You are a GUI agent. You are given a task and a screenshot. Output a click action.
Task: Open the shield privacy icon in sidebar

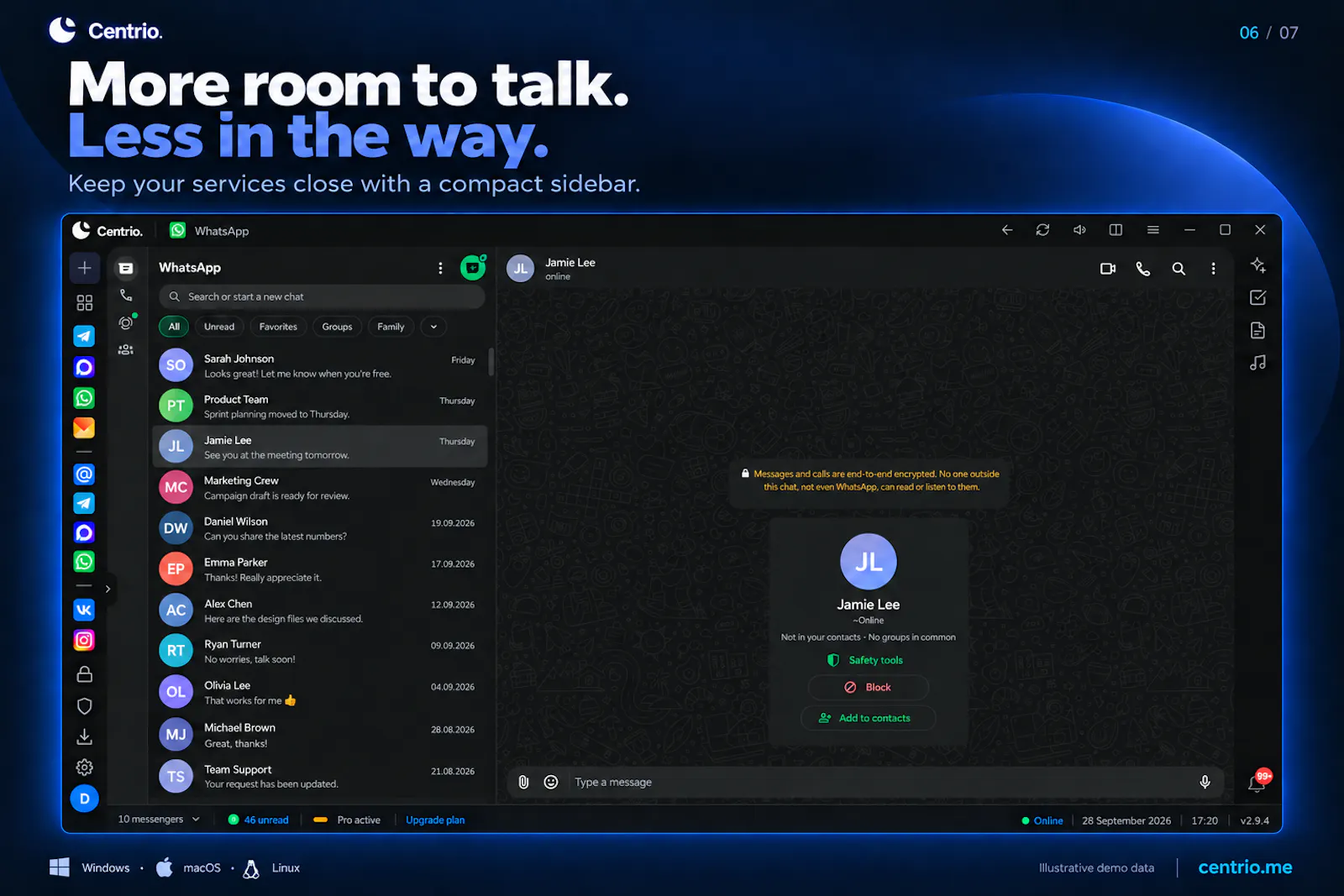[x=84, y=706]
